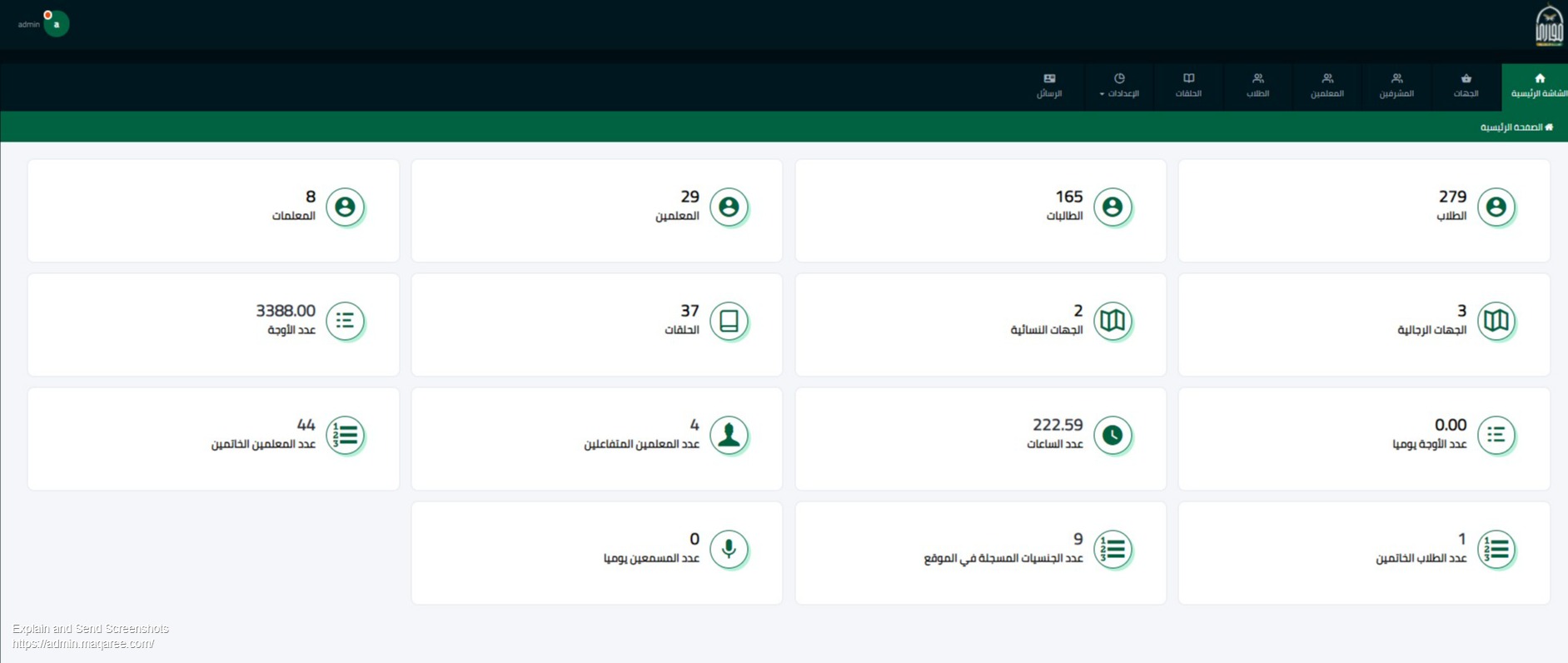Click the map icon for الجهات النسائية
The image size is (1568, 663).
[x=1113, y=321]
